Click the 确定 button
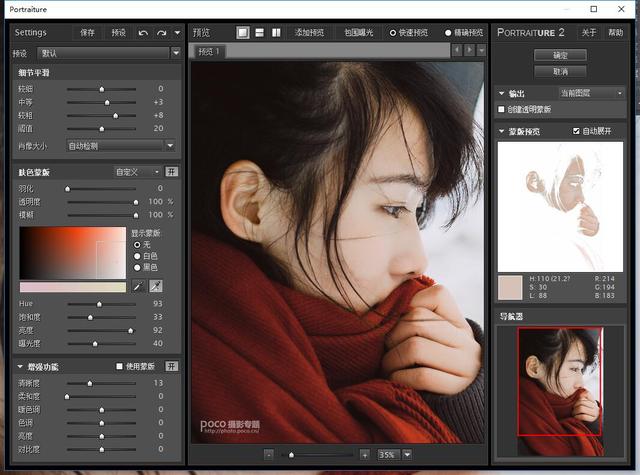Image resolution: width=640 pixels, height=475 pixels. 559,55
